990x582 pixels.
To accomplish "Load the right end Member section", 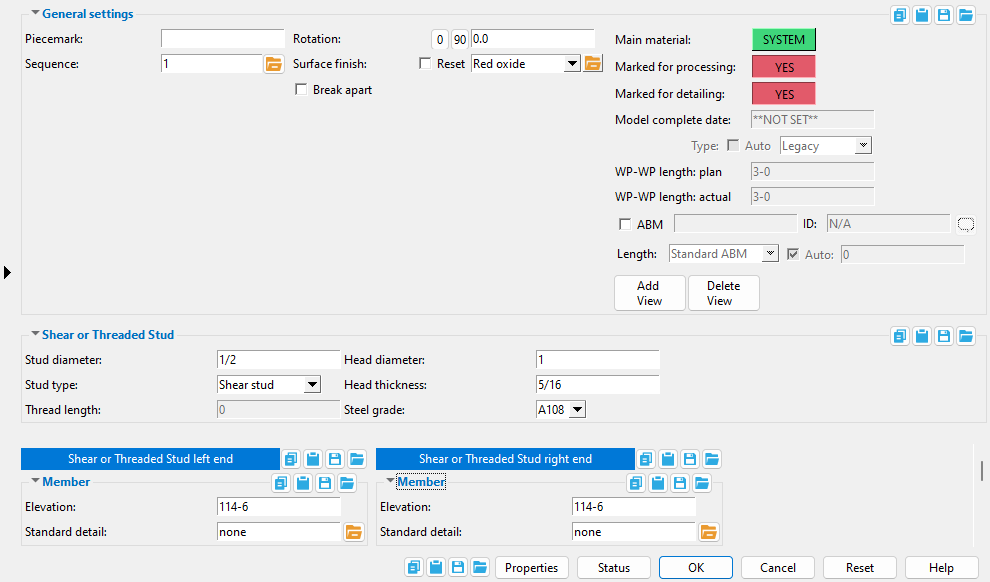I will (702, 484).
